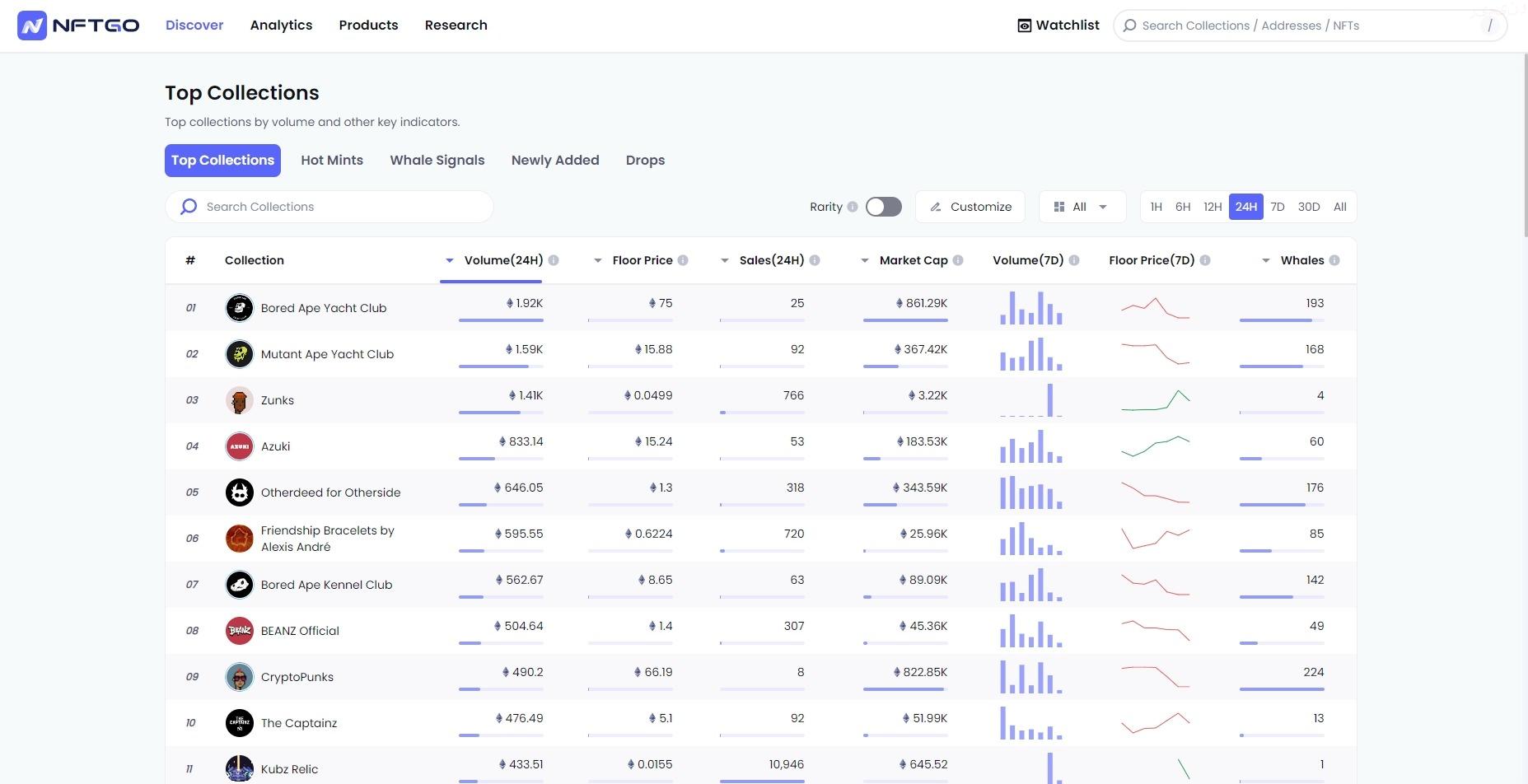Viewport: 1528px width, 784px height.
Task: Open Azuki collection name link
Action: point(275,446)
